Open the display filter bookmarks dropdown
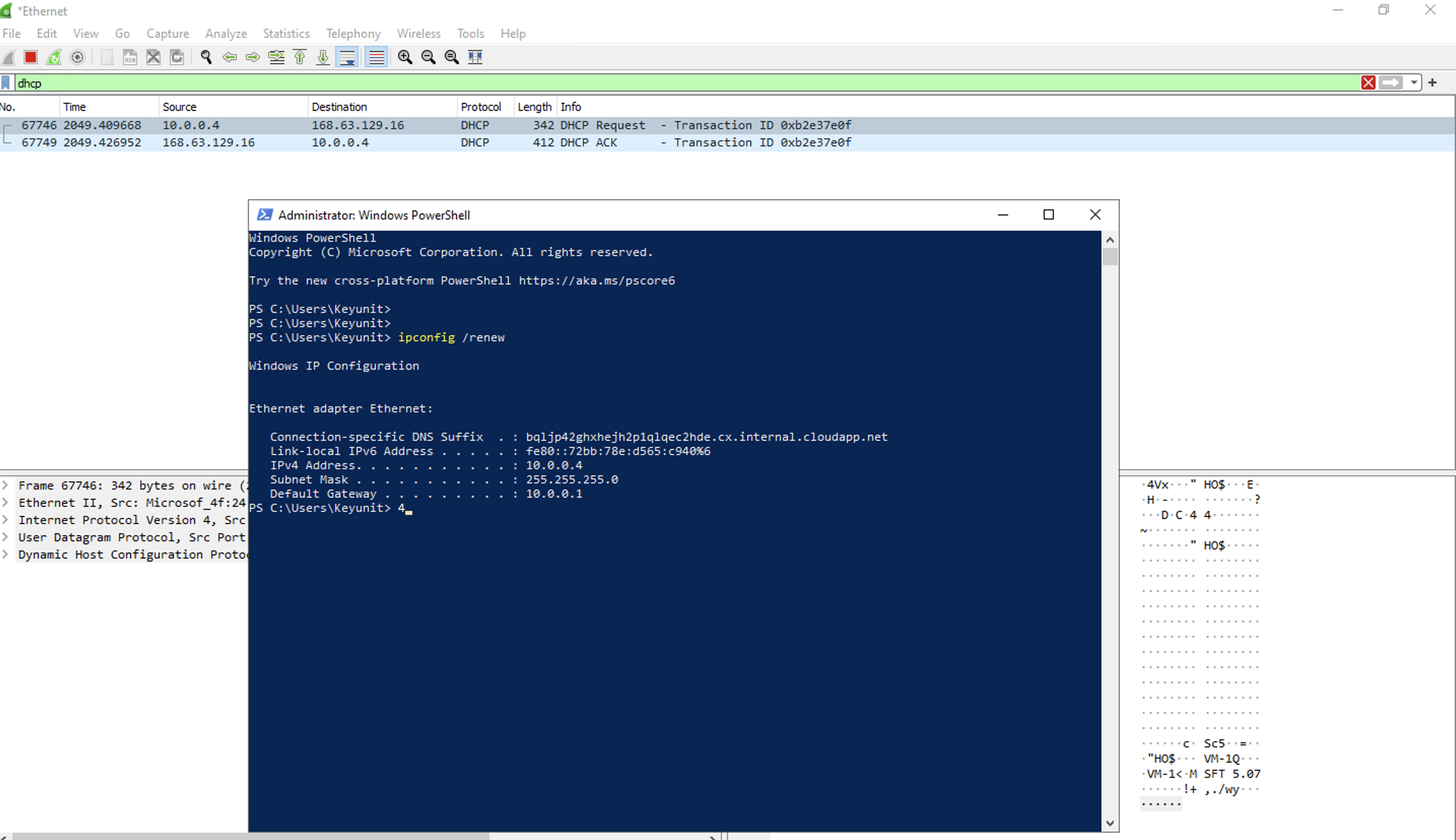Viewport: 1456px width, 840px height. pos(5,82)
